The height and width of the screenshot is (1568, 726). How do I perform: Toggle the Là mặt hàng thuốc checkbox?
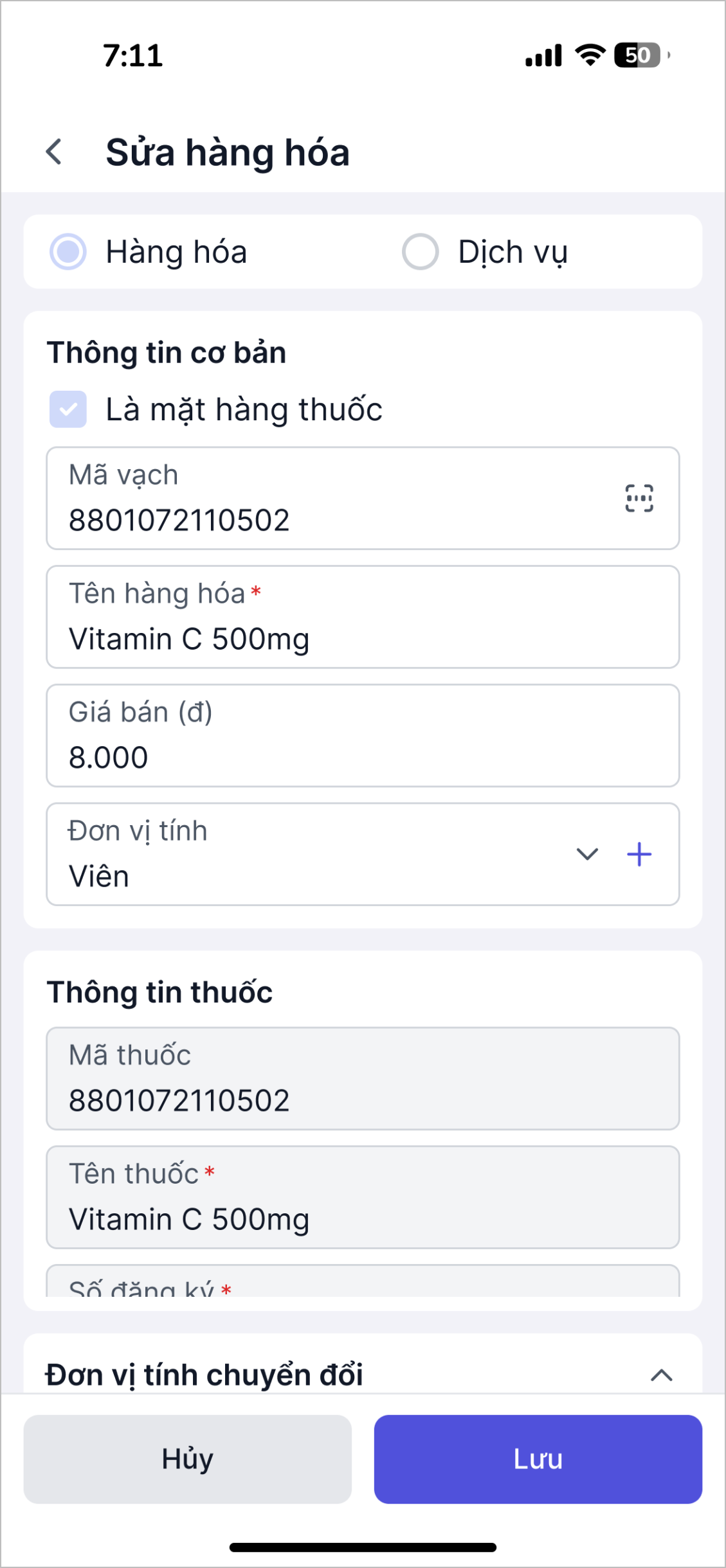point(68,409)
